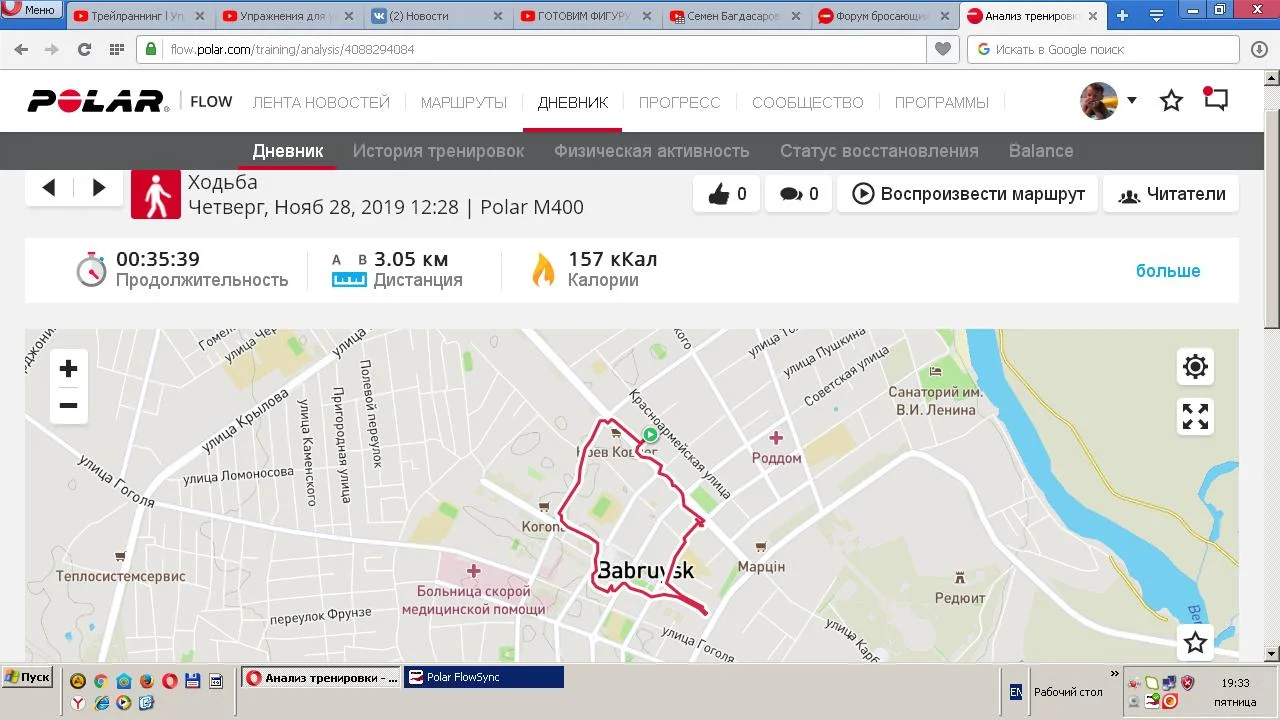This screenshot has height=720, width=1280.
Task: Select the 'История тренировок' sub-tab
Action: click(438, 151)
